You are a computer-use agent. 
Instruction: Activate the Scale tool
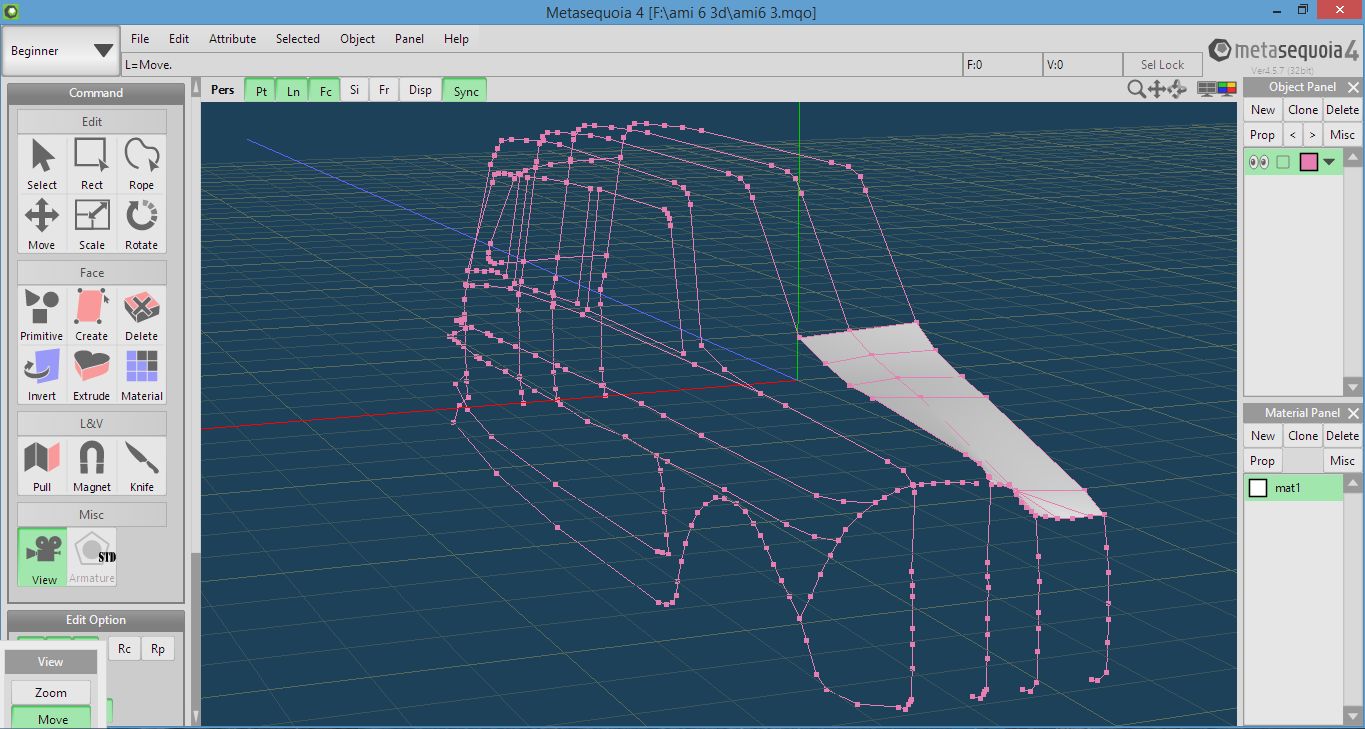click(92, 223)
